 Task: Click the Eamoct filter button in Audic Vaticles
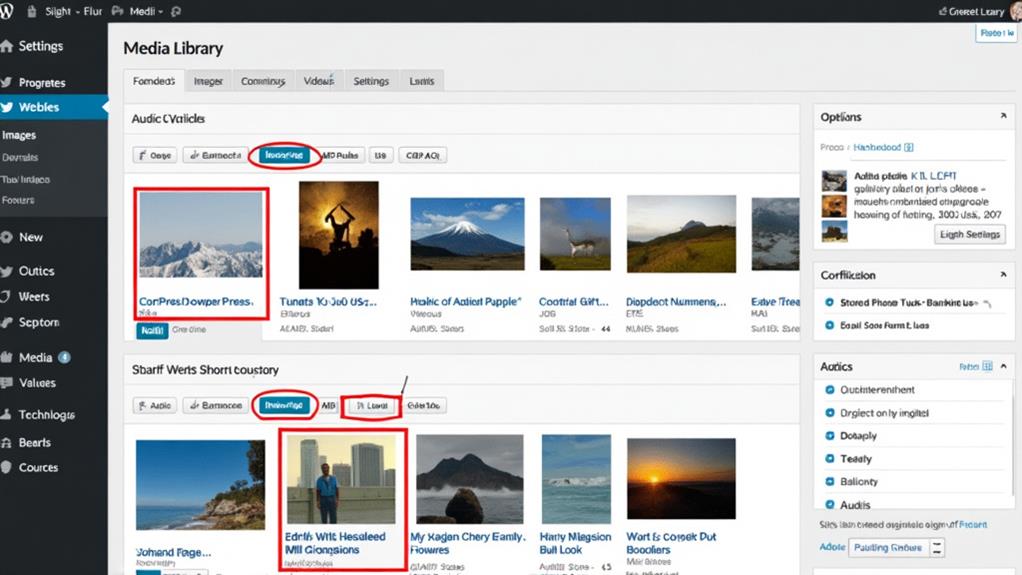tap(216, 155)
